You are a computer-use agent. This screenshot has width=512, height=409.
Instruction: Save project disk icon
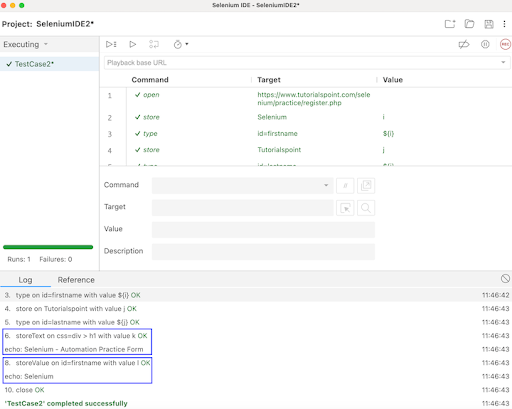click(489, 24)
